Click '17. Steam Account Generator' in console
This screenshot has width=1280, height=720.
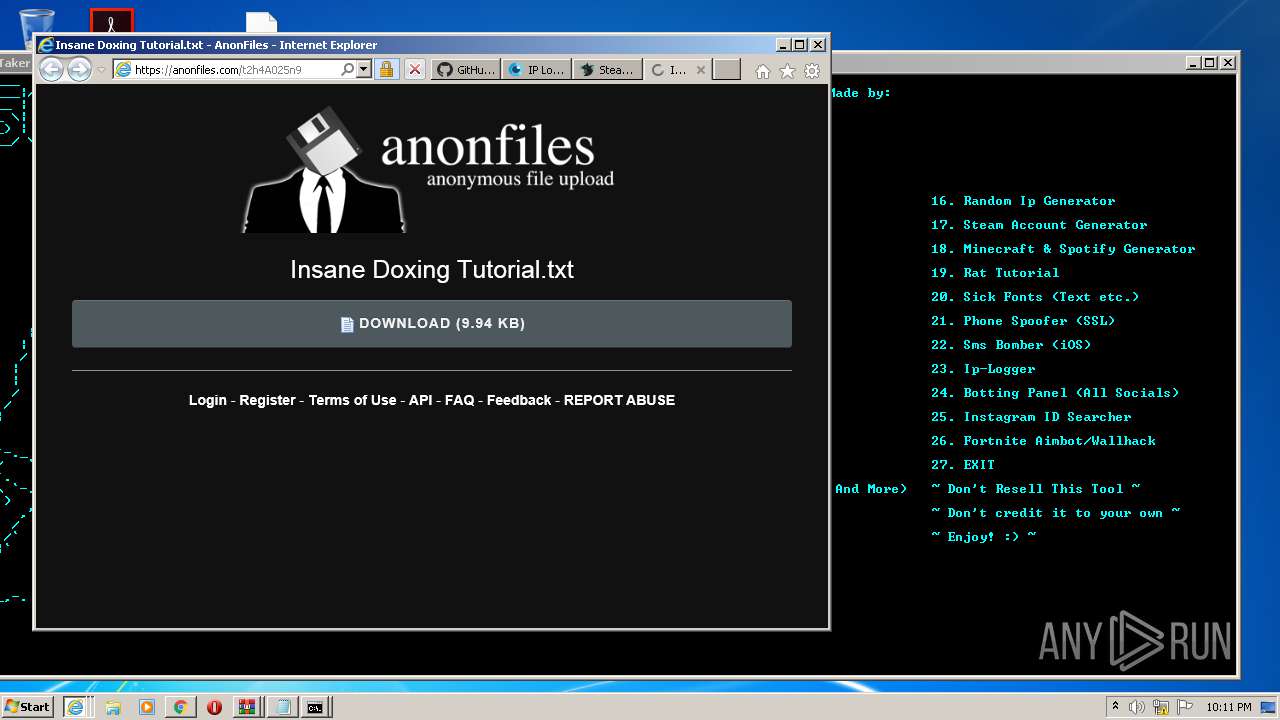point(1039,225)
